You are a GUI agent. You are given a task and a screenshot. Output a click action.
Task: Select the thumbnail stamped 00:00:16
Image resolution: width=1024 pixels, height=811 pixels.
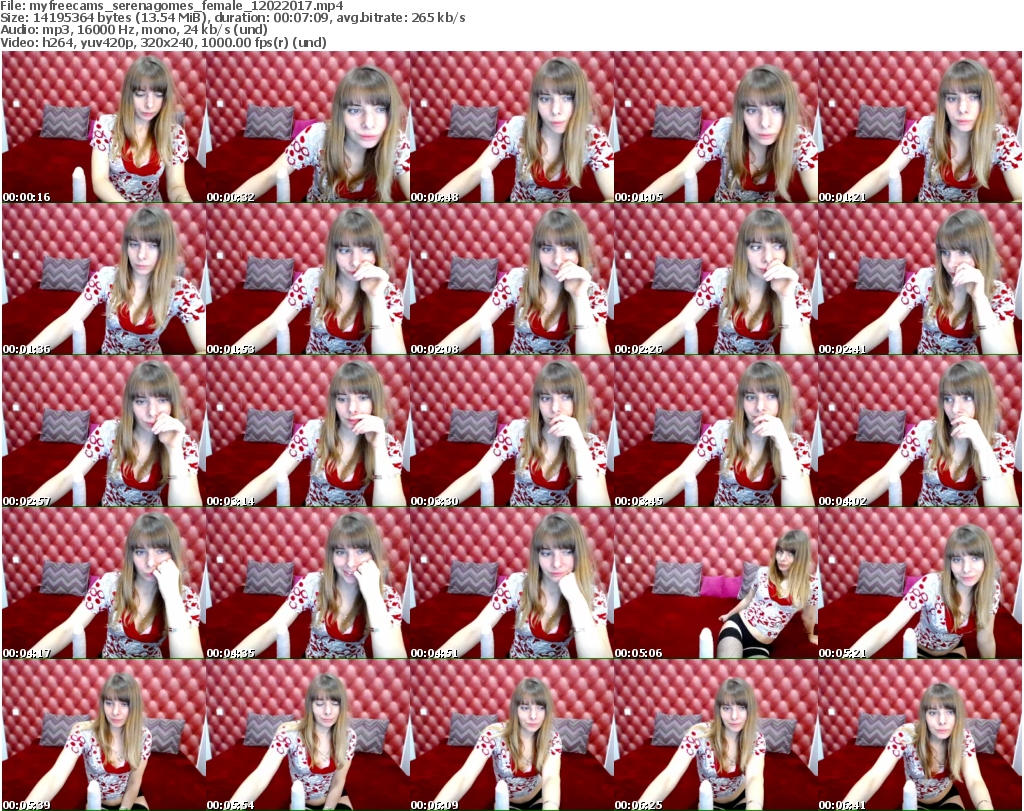pyautogui.click(x=104, y=127)
